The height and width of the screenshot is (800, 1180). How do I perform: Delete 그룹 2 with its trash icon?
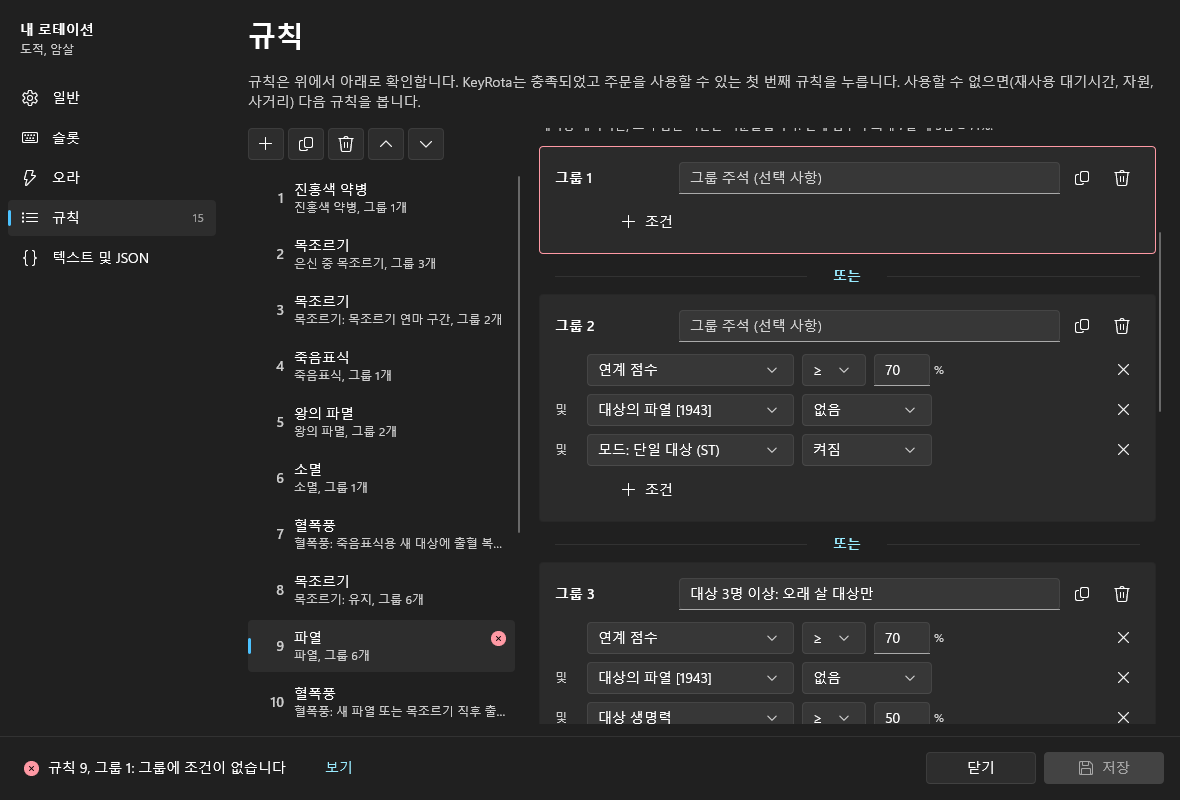(x=1121, y=326)
